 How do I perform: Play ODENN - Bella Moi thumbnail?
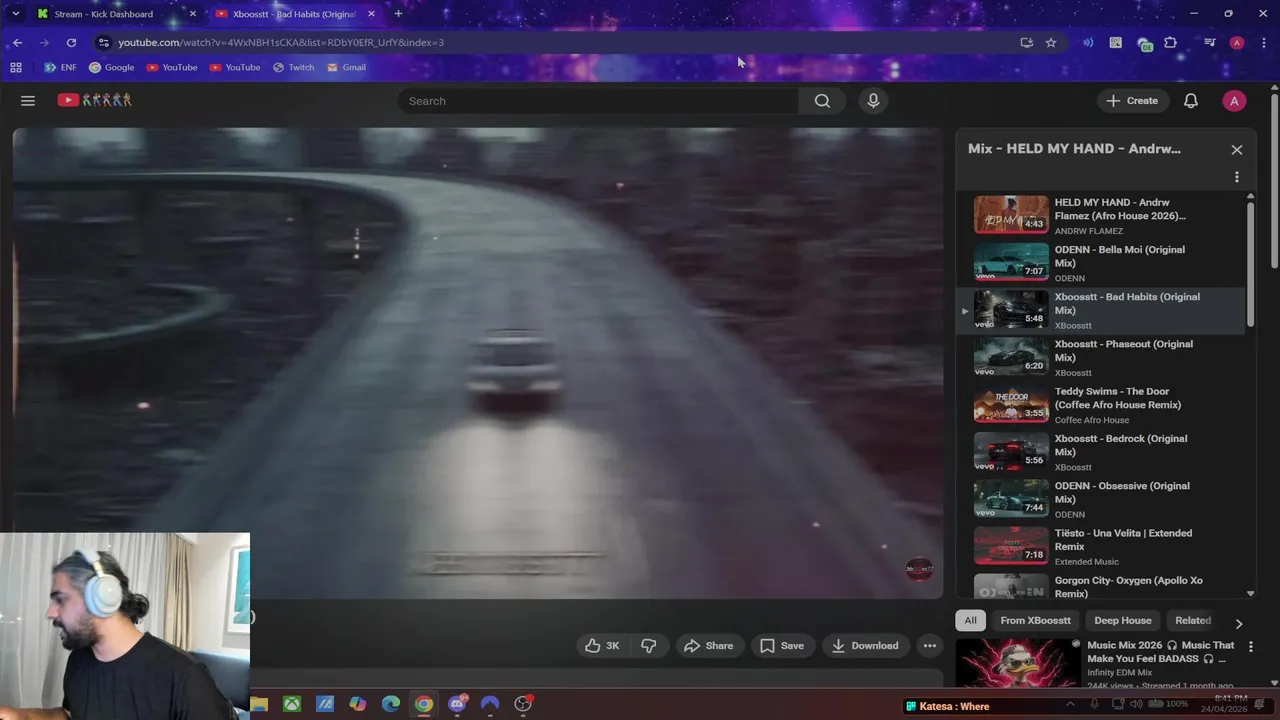1011,263
